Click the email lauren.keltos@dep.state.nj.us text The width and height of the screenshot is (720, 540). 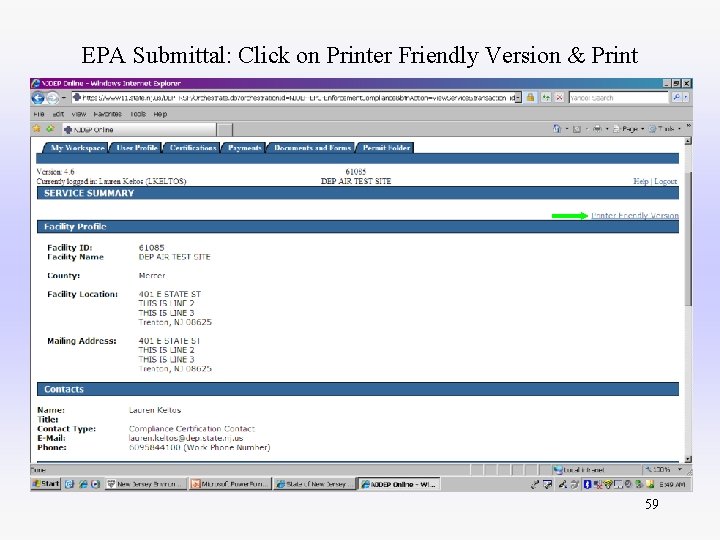(186, 438)
